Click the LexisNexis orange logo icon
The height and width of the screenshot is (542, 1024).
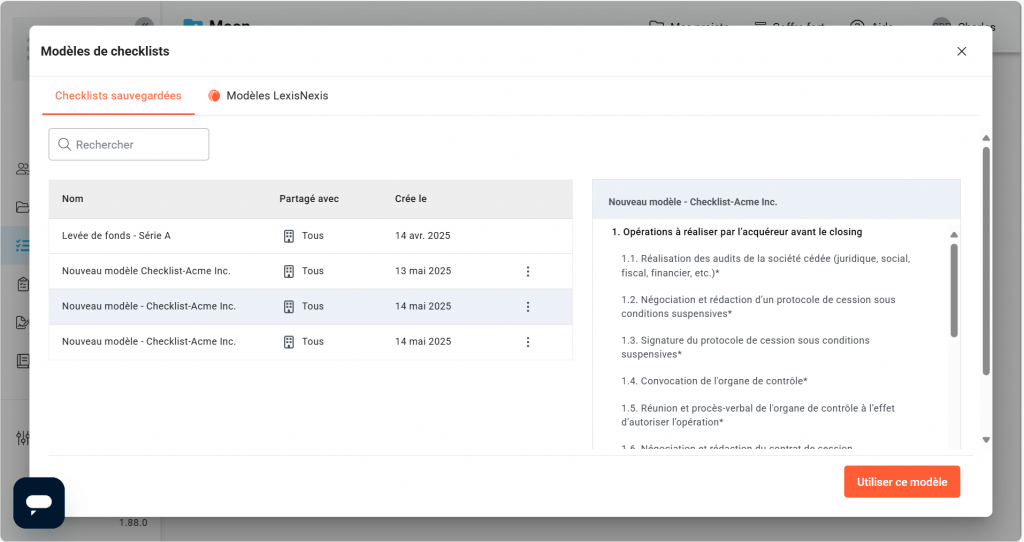(214, 96)
